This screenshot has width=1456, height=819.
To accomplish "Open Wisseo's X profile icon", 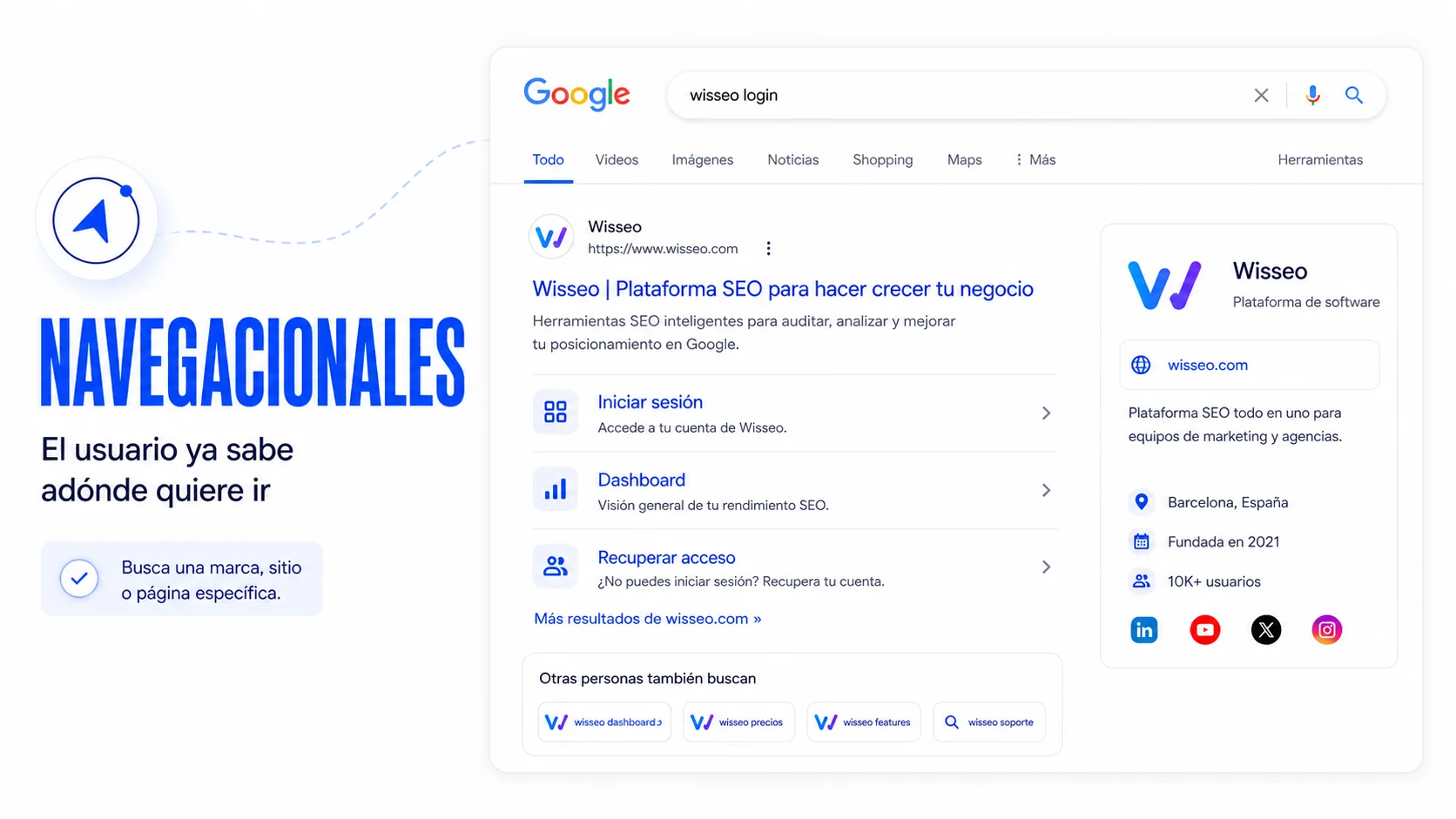I will click(1266, 629).
